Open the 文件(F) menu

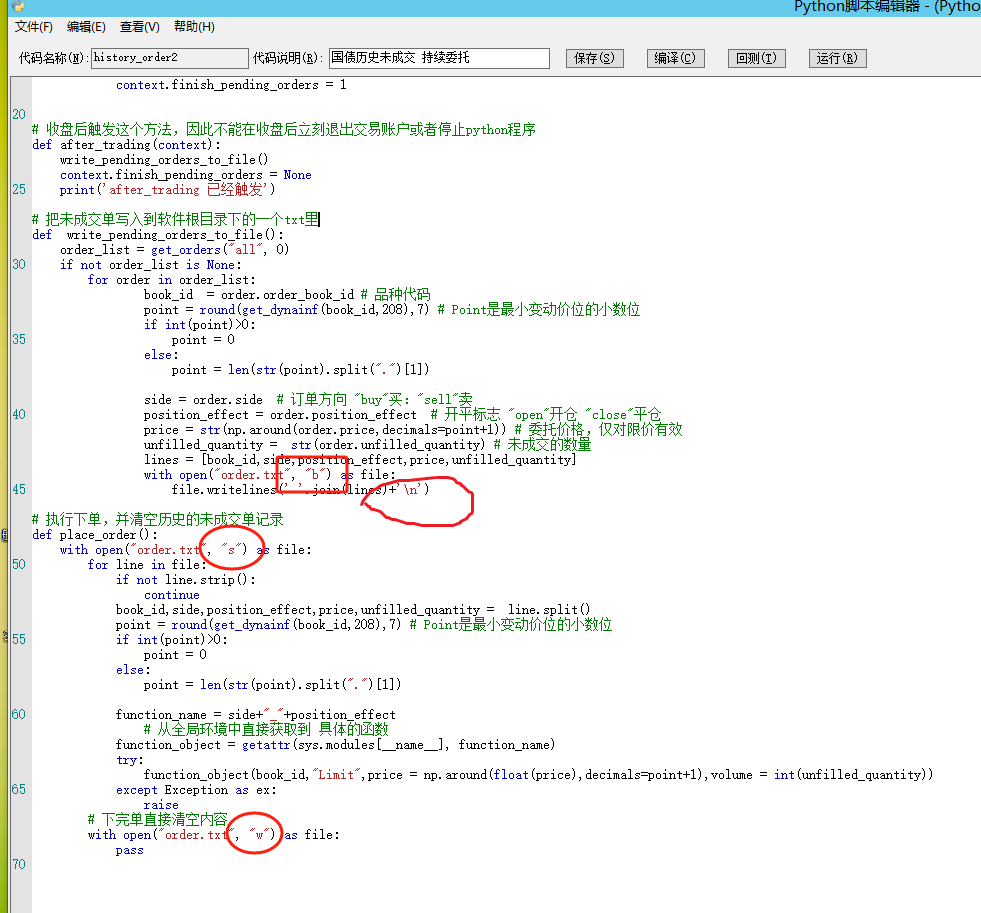click(x=34, y=27)
